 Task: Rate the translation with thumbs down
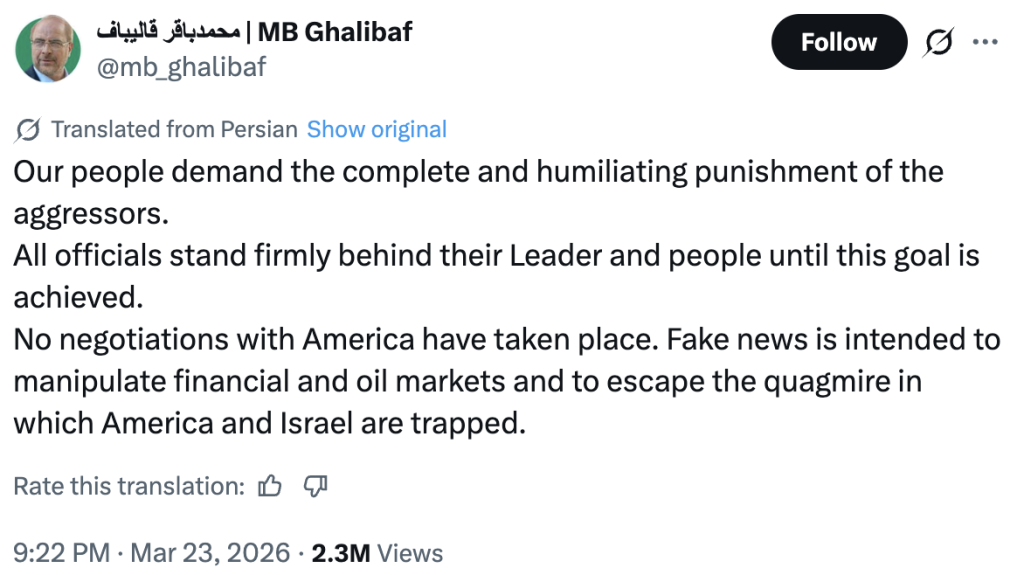(316, 487)
